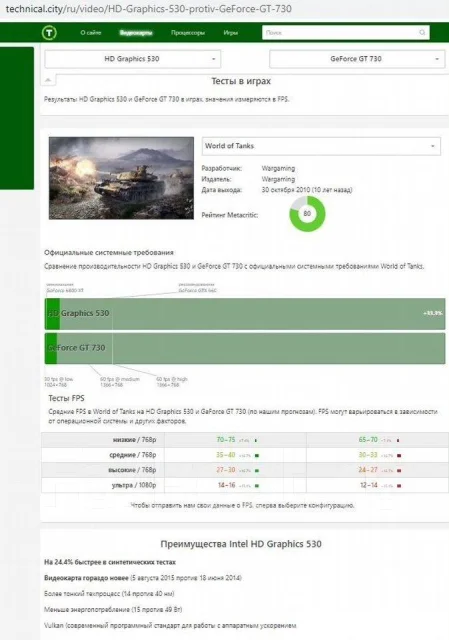Click the red bar beside 30–33
This screenshot has width=449, height=640.
pyautogui.click(x=399, y=456)
